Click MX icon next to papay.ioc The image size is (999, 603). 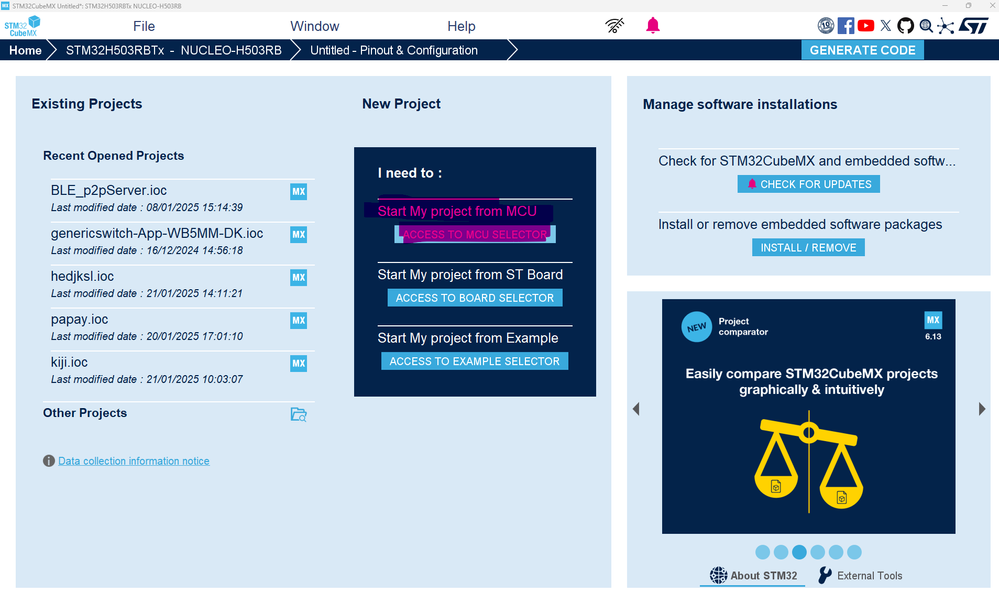[x=298, y=320]
